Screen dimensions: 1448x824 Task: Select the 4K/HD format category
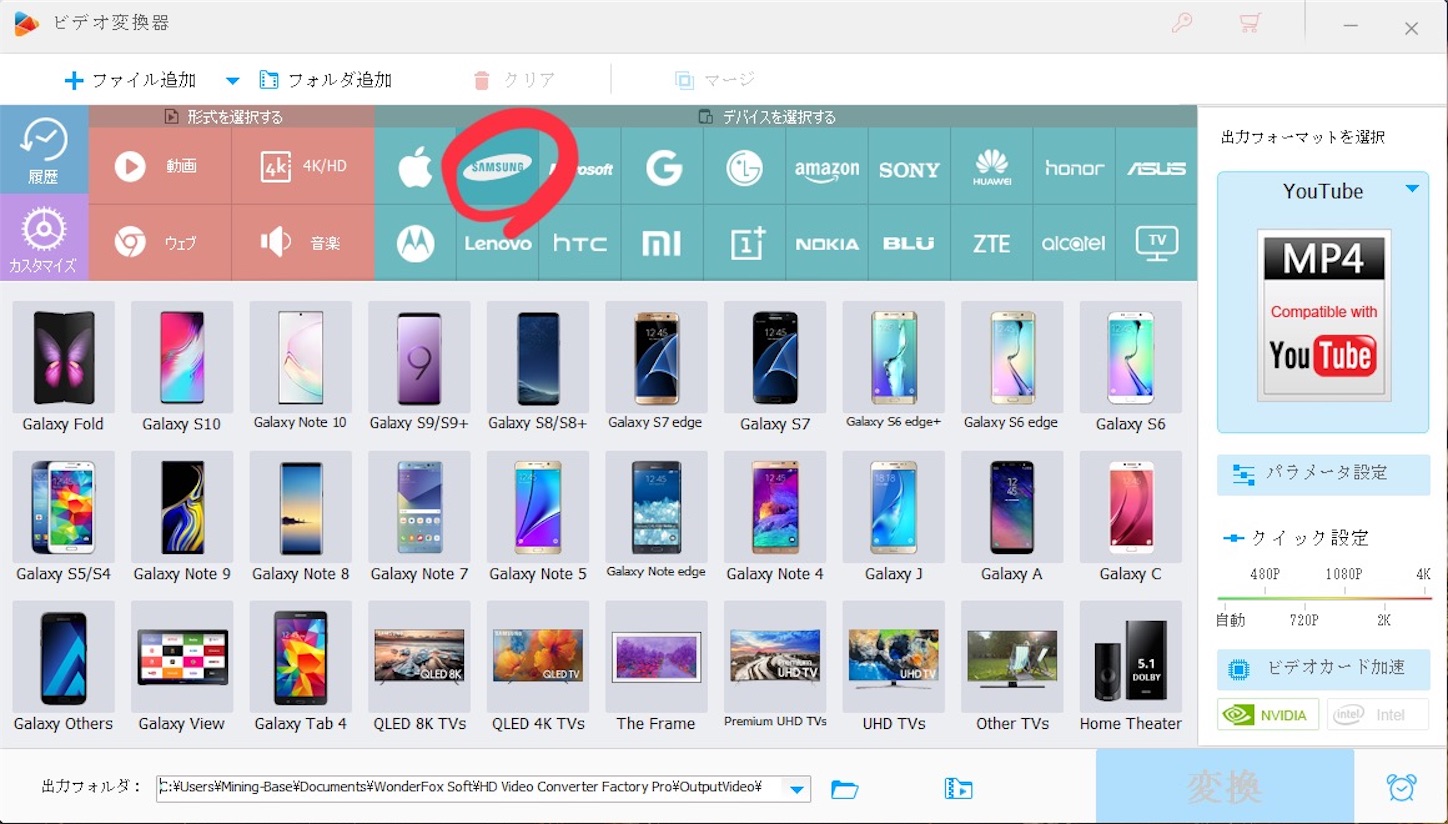point(303,166)
